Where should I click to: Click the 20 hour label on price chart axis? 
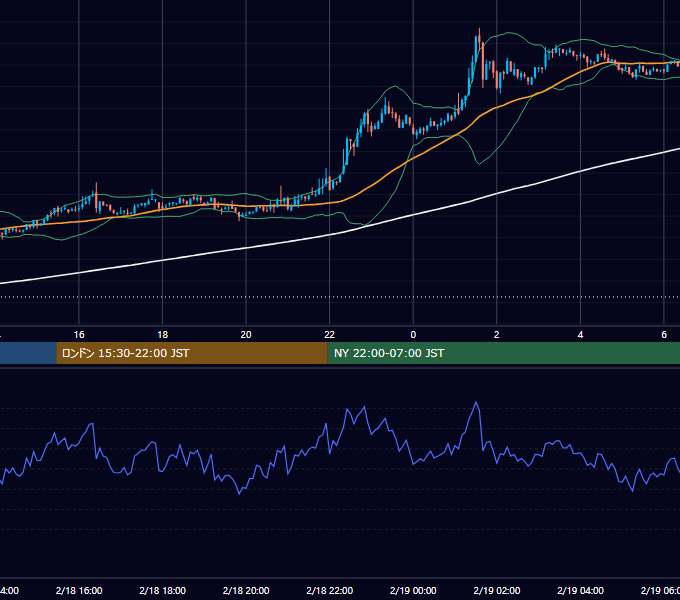(246, 335)
